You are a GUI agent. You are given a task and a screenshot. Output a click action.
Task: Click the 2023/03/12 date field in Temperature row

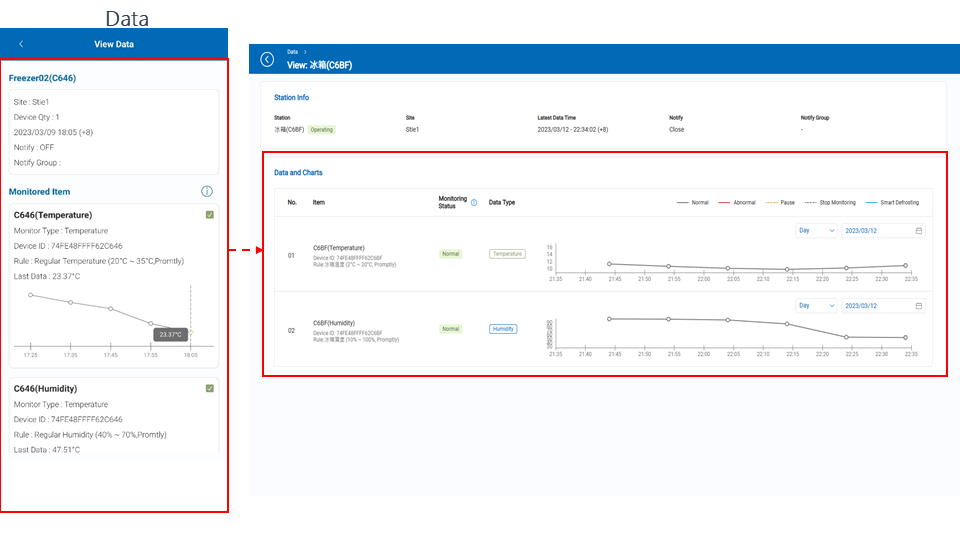pyautogui.click(x=878, y=230)
